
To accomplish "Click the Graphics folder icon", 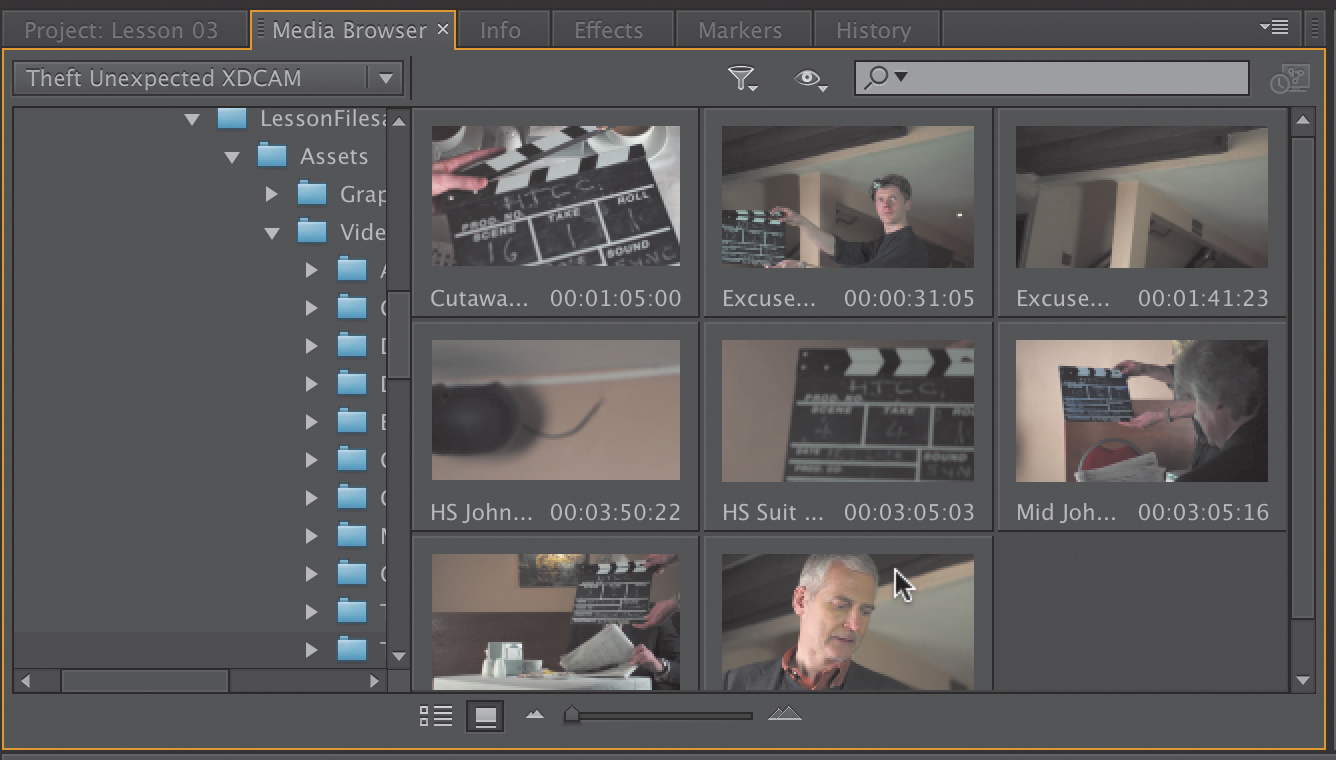I will coord(312,194).
